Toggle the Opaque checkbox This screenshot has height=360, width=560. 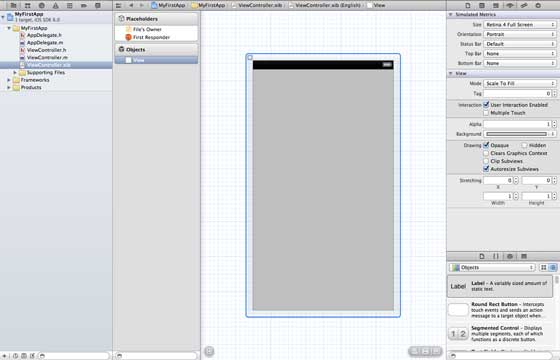pyautogui.click(x=486, y=145)
